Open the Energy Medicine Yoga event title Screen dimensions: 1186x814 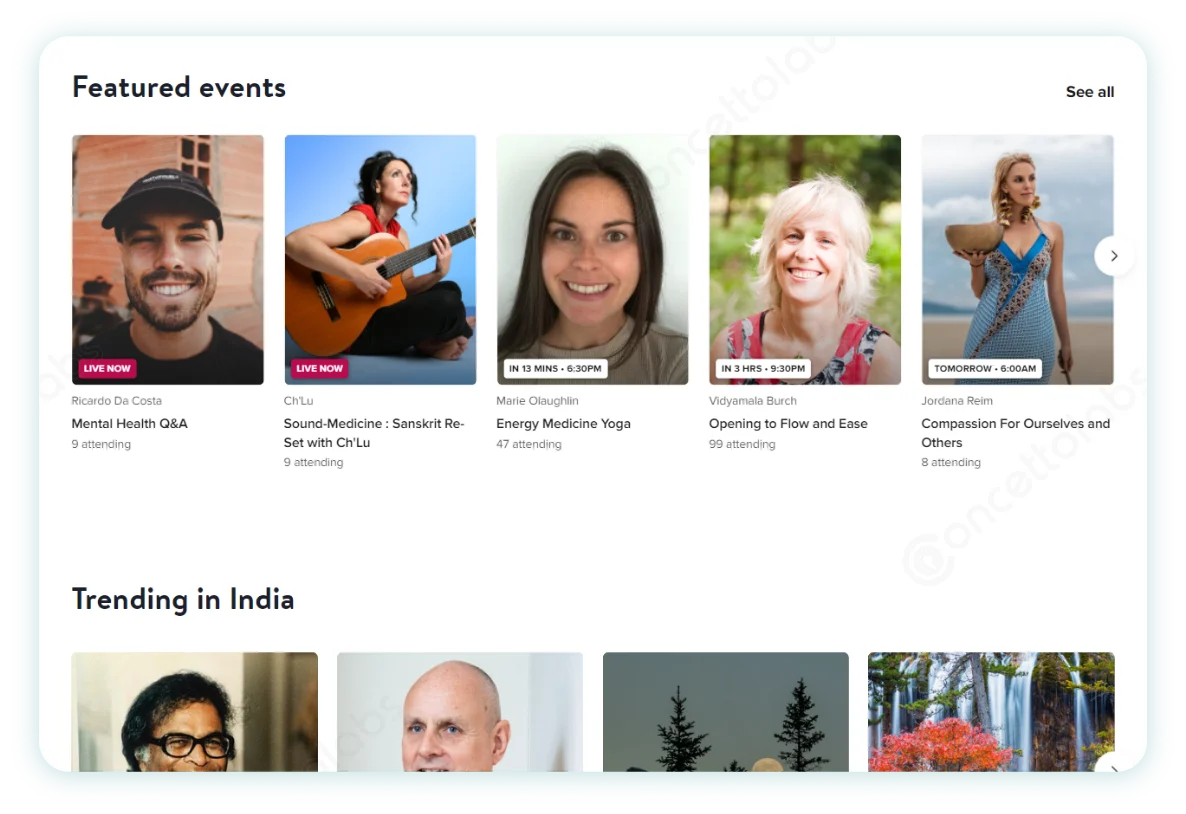(x=563, y=423)
